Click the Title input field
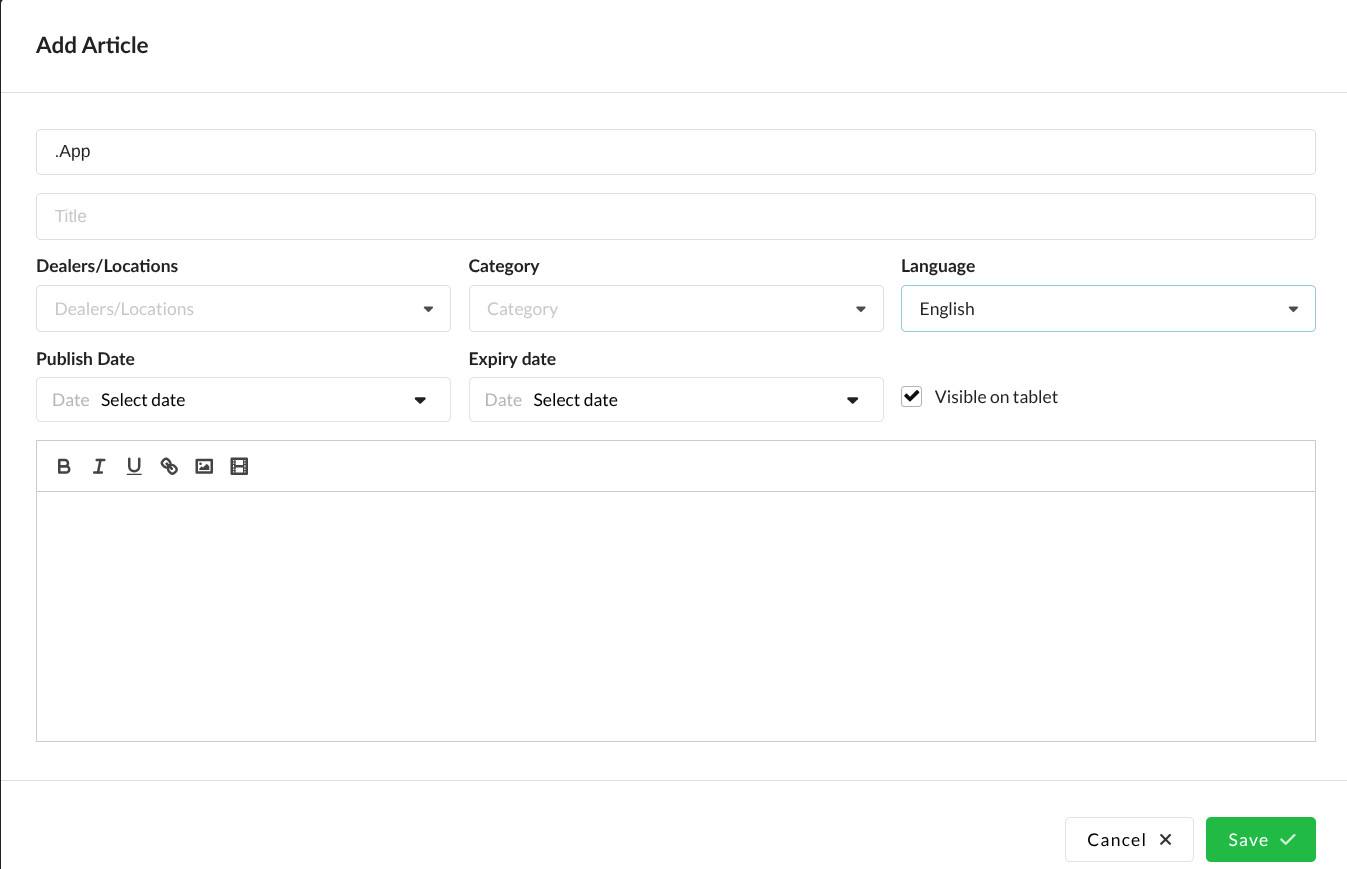The height and width of the screenshot is (869, 1347). point(676,216)
